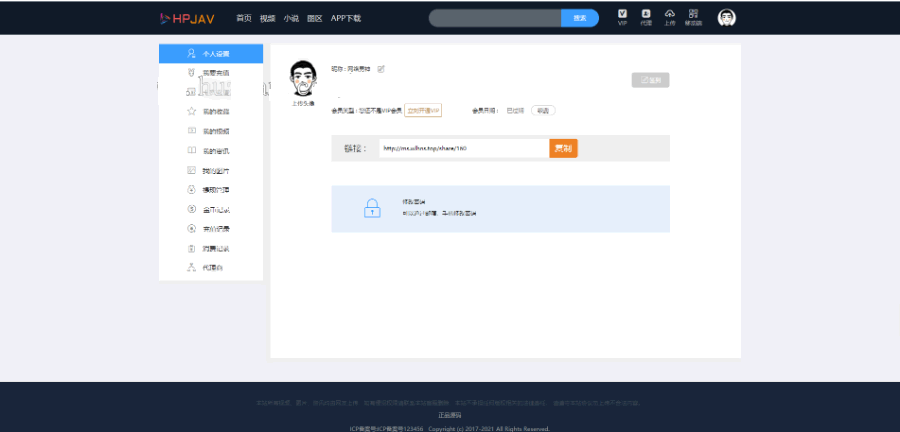Image resolution: width=900 pixels, height=432 pixels.
Task: Click the lock icon in password panel
Action: (371, 208)
